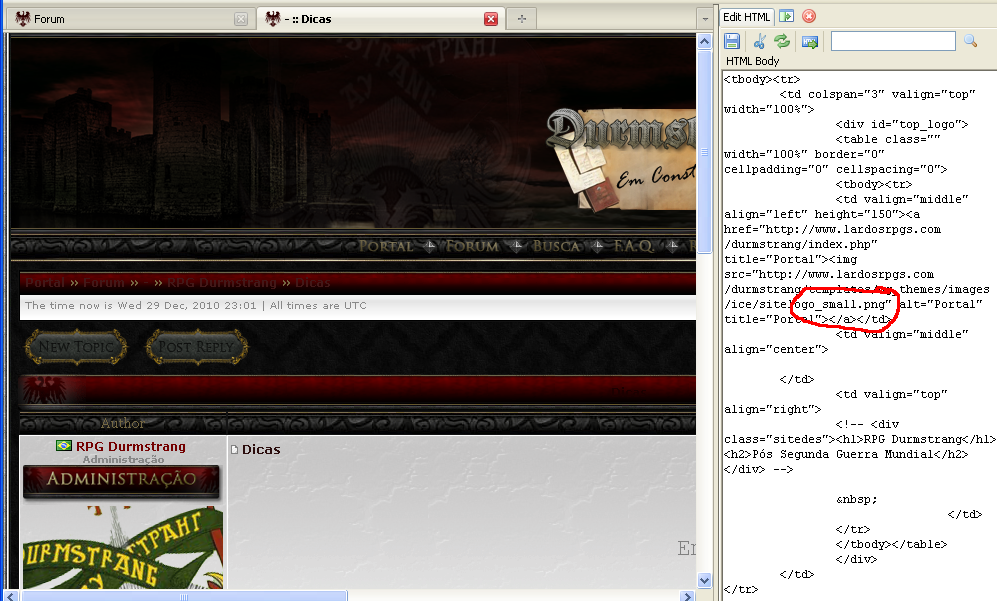Go to Busca in the navigation bar
This screenshot has width=997, height=601.
pyautogui.click(x=556, y=246)
